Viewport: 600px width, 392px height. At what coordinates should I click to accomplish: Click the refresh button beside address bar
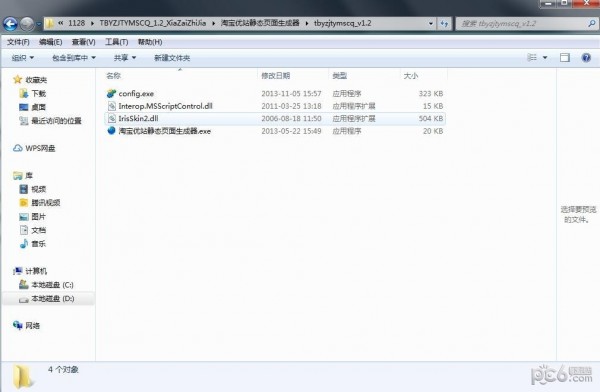pyautogui.click(x=444, y=23)
